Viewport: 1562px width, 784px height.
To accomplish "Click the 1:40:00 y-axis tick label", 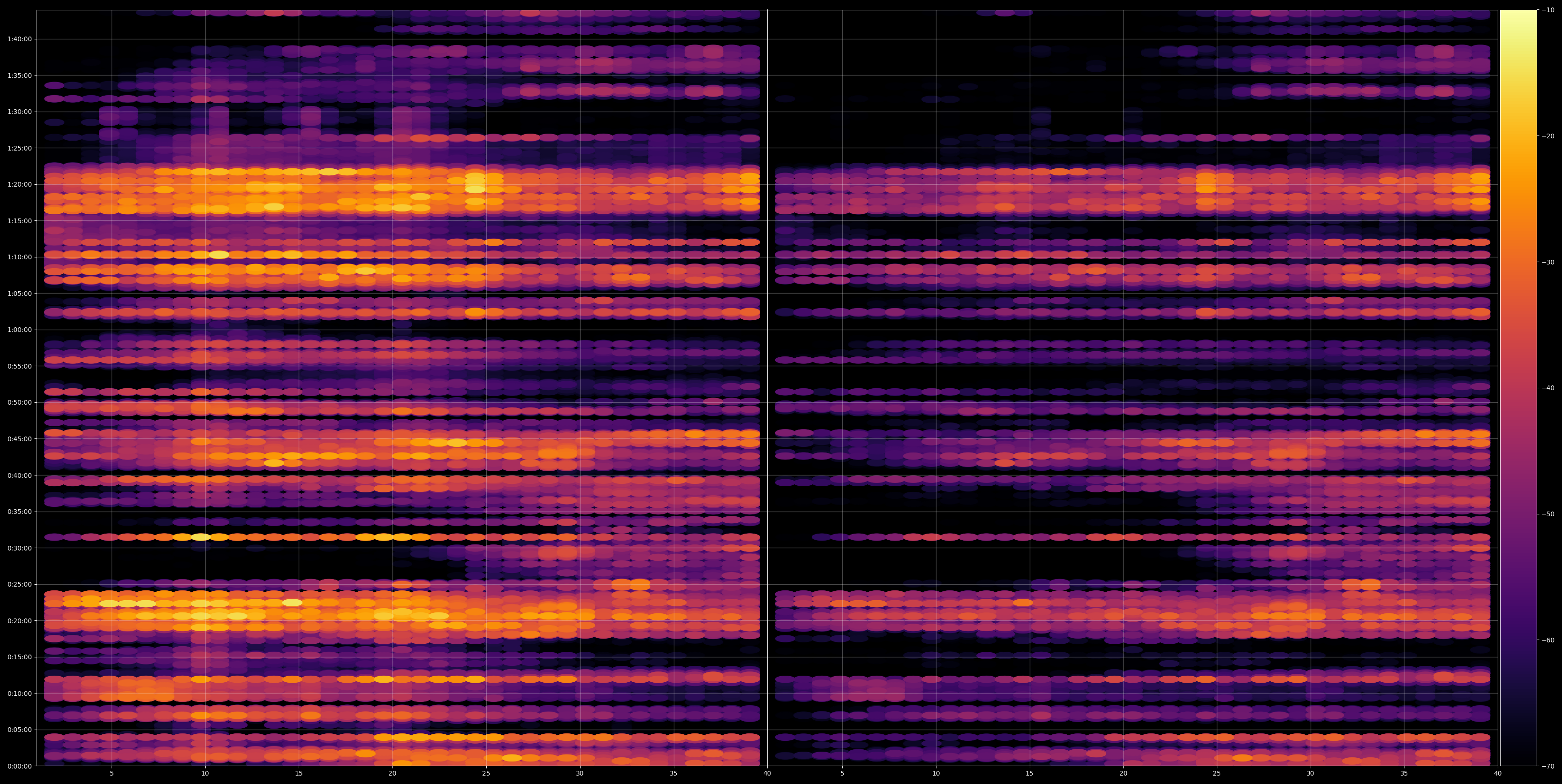I will coord(19,39).
